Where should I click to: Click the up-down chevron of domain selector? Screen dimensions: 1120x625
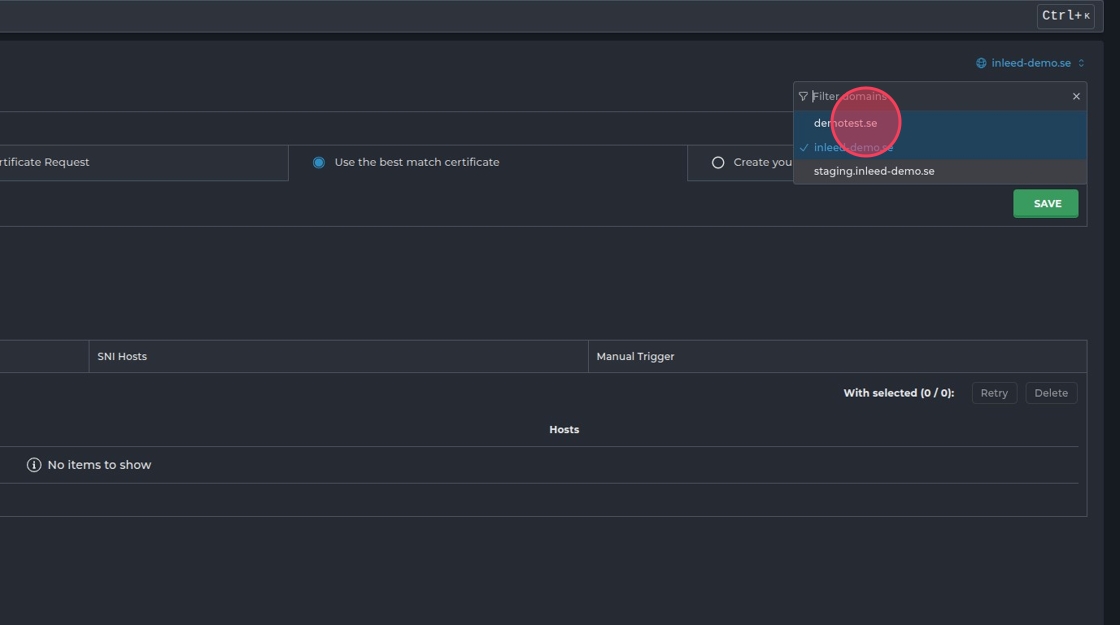(x=1081, y=63)
